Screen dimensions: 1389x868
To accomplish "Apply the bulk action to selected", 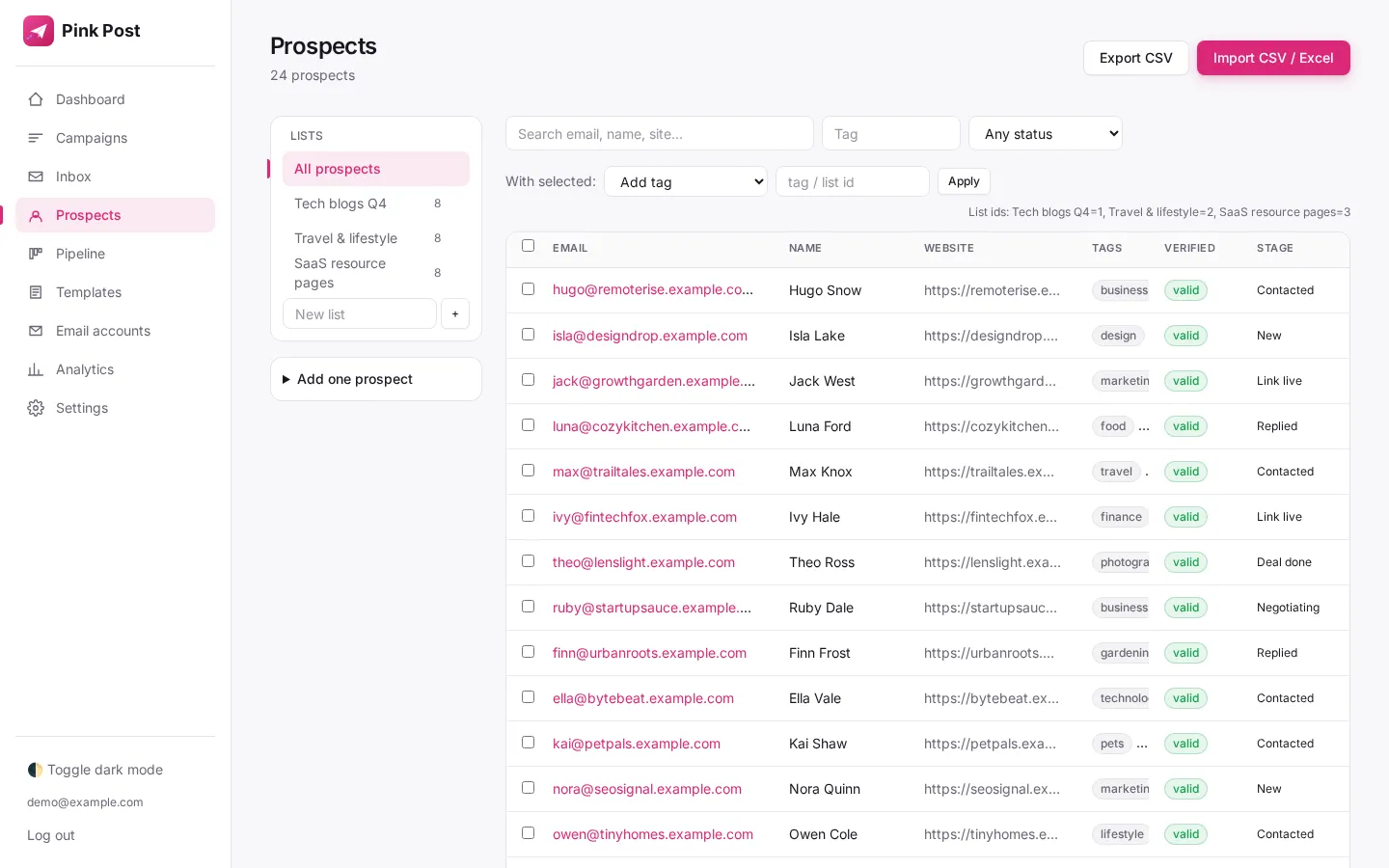I will pyautogui.click(x=964, y=181).
